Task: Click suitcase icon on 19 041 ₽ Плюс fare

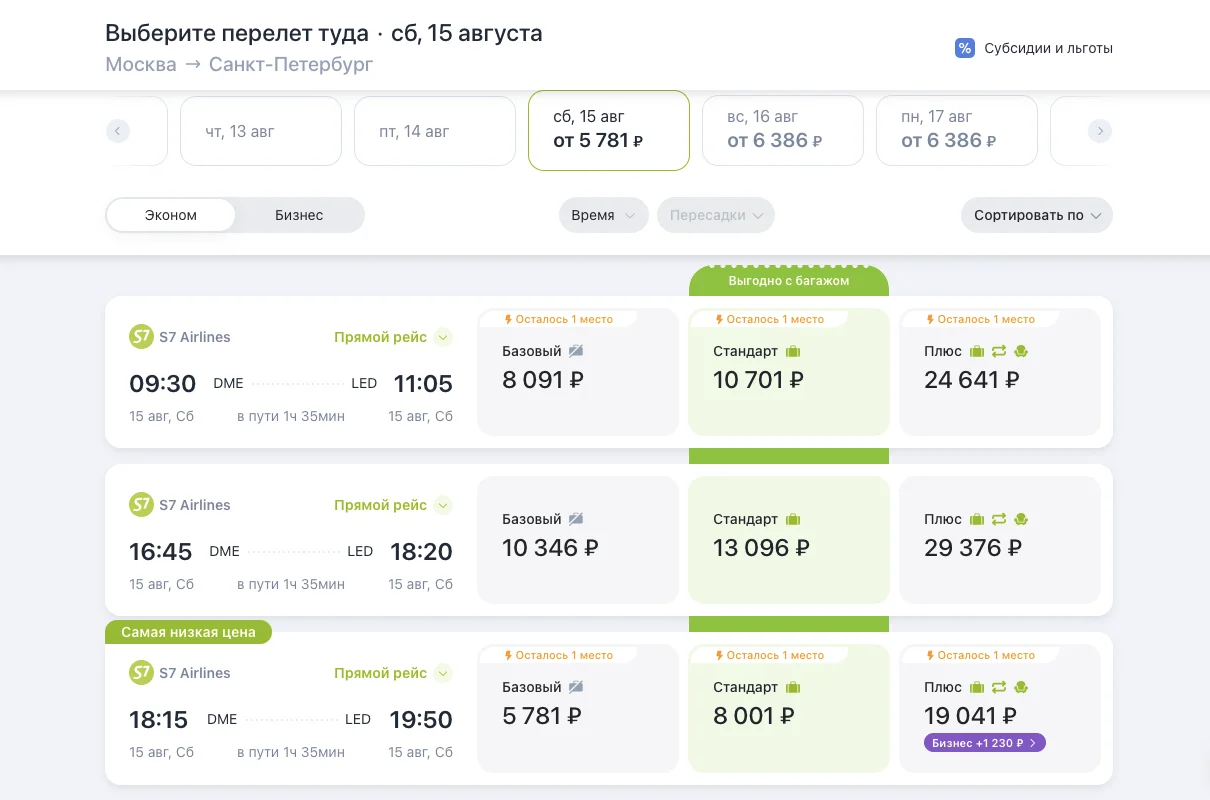Action: (x=977, y=687)
